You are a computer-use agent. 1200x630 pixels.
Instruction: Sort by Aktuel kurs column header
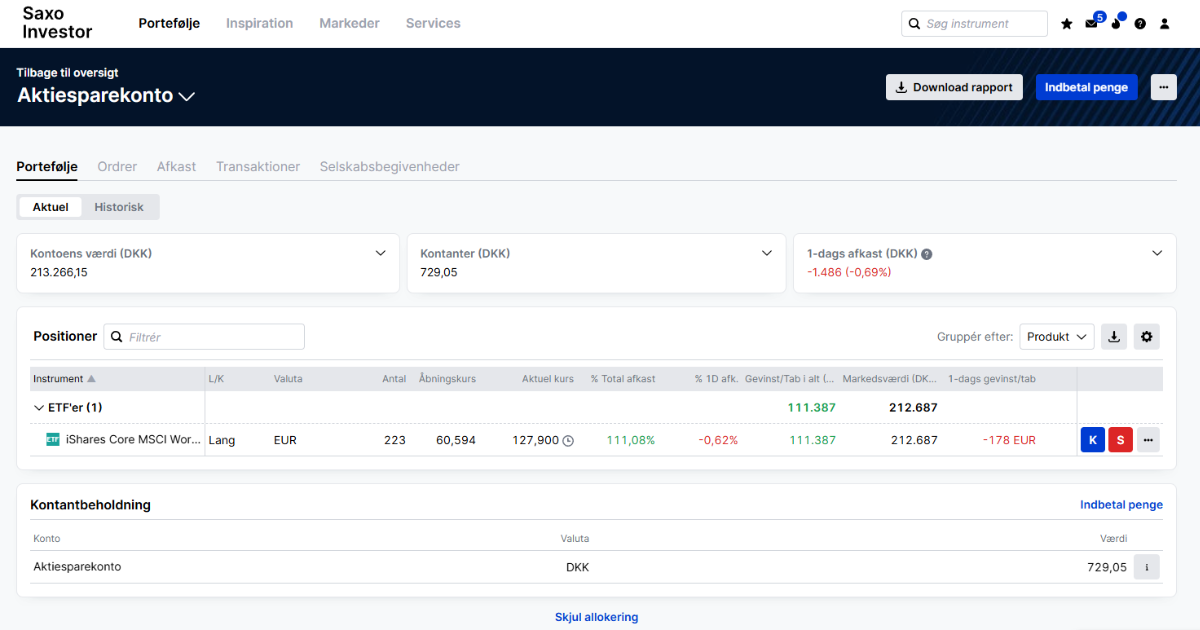point(548,379)
